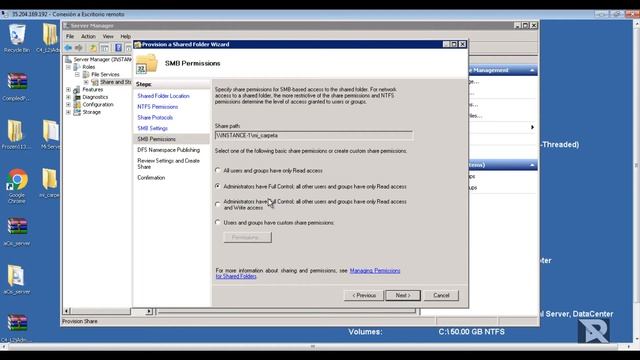Click the Forward arrow in Server Manager toolbar
The image size is (640, 360).
[x=78, y=48]
